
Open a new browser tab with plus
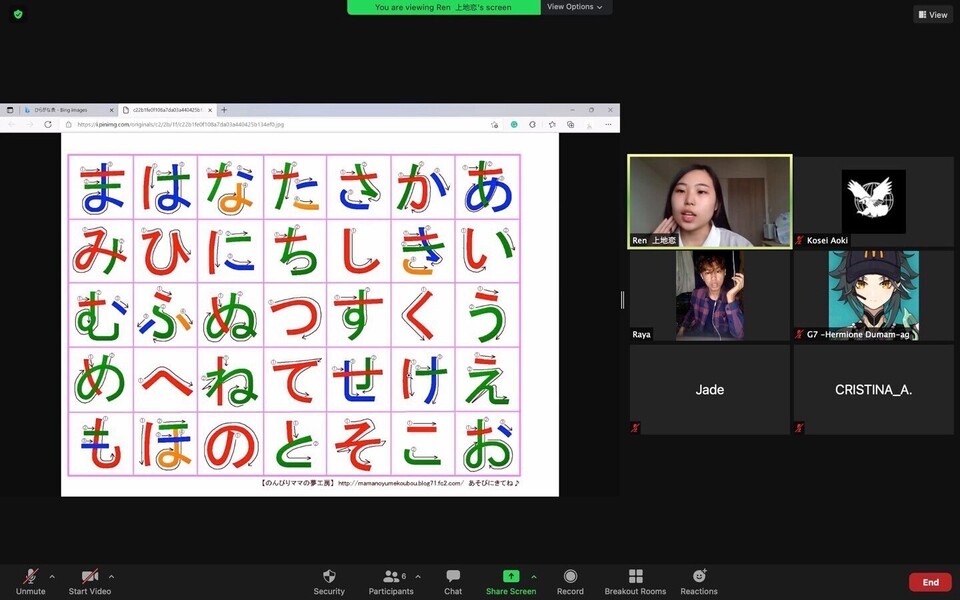click(224, 110)
